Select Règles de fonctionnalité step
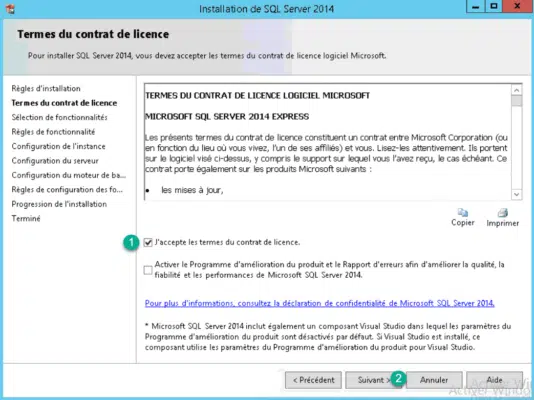 click(53, 132)
